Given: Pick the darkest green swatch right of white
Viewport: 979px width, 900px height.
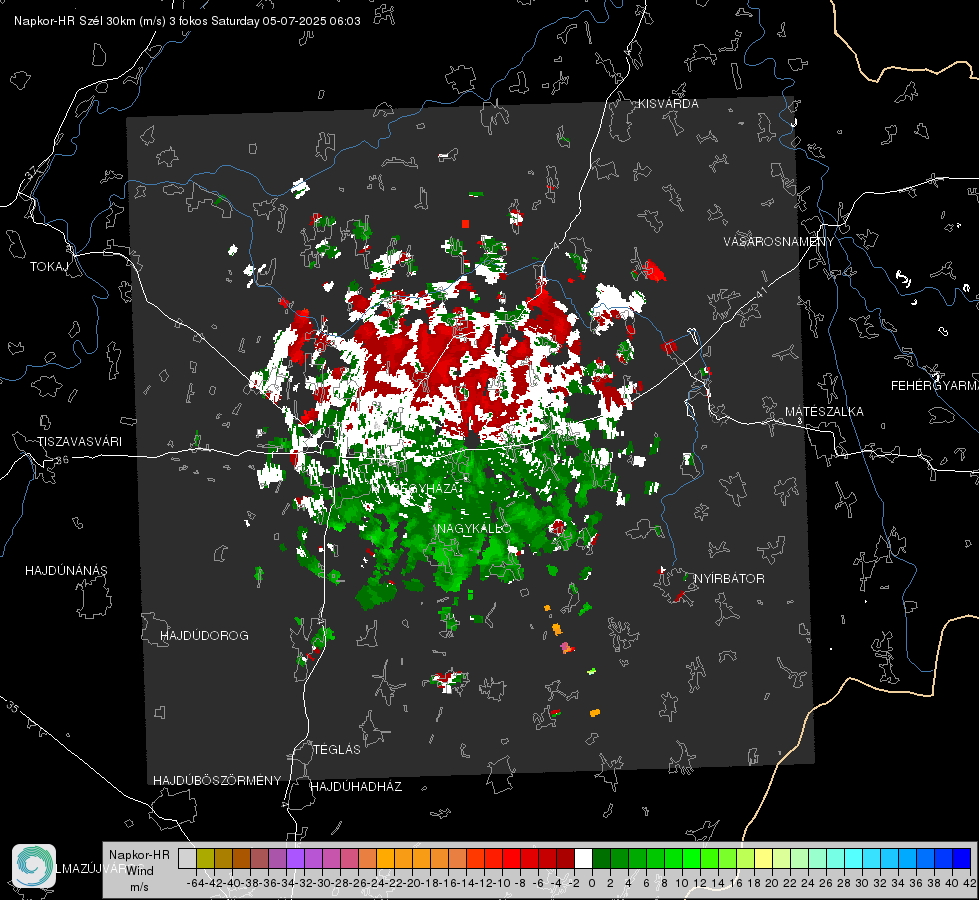Looking at the screenshot, I should point(601,858).
